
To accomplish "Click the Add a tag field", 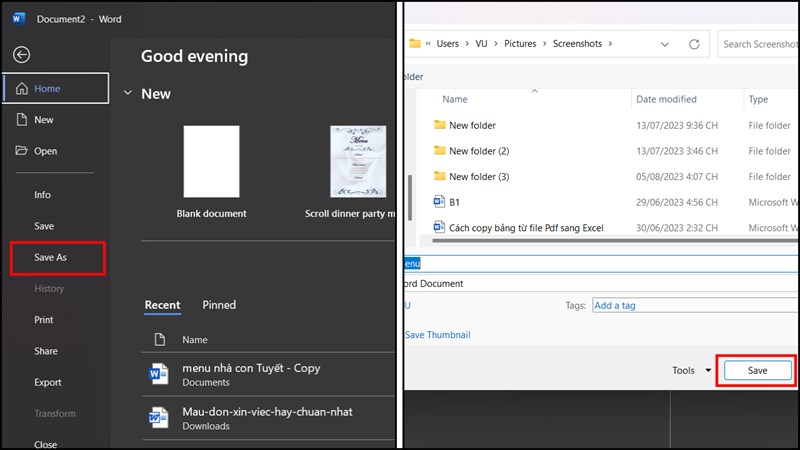I will pyautogui.click(x=696, y=306).
